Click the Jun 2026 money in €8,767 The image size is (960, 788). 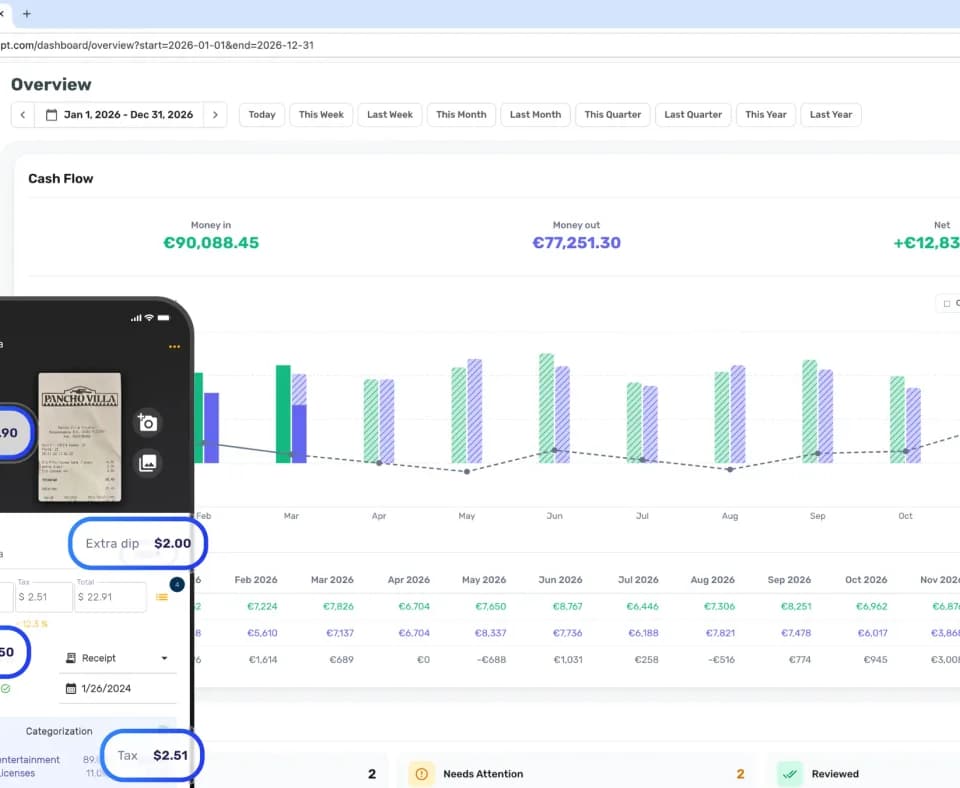[568, 607]
